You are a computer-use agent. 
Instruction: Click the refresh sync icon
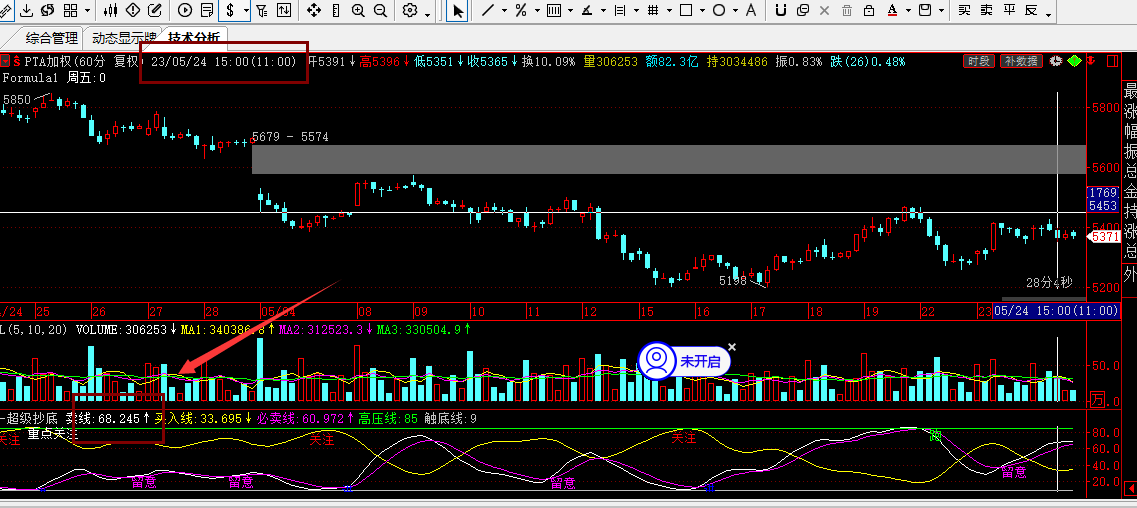(x=48, y=10)
